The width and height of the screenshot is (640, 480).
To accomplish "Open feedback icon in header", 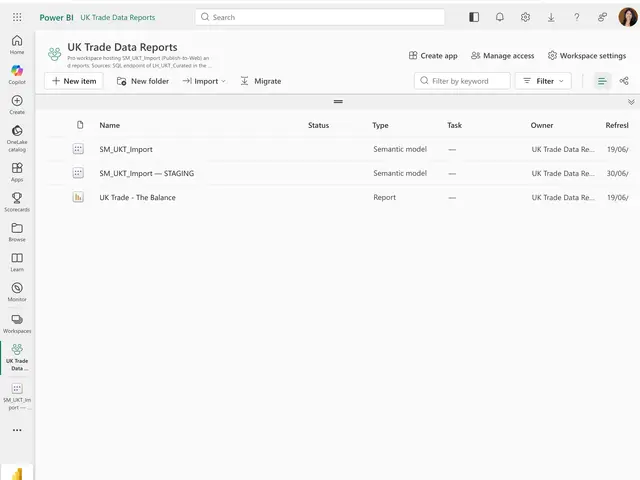I will 602,17.
